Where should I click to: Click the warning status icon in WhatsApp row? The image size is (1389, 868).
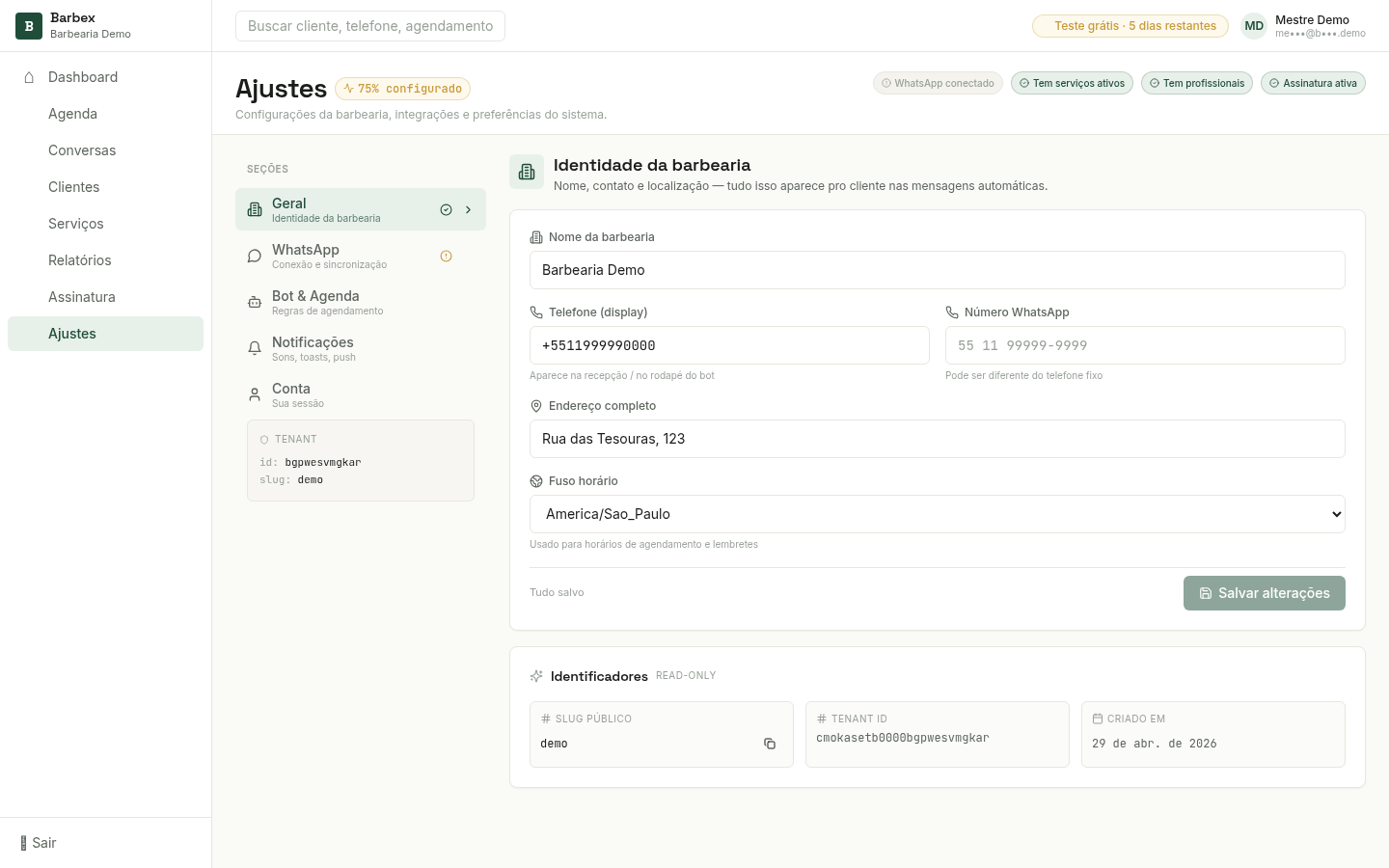446,256
